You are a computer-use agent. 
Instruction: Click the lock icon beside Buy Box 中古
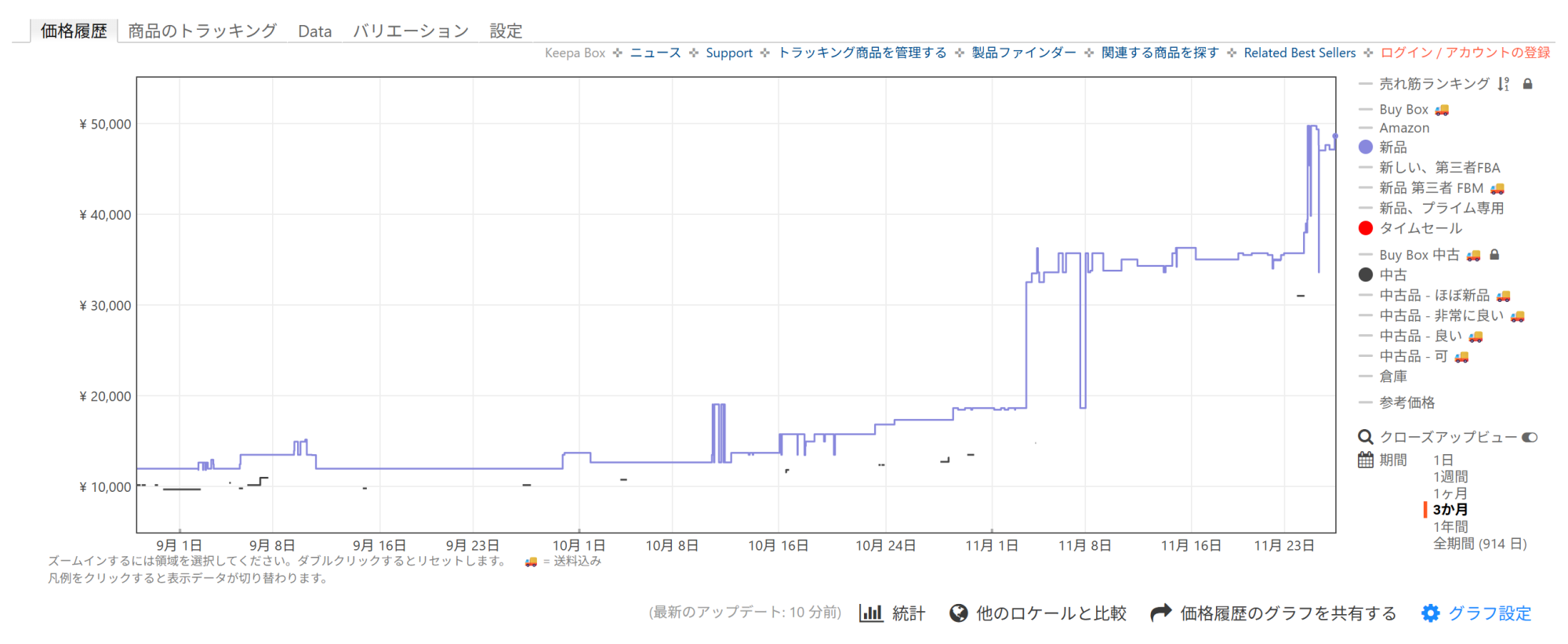1494,255
